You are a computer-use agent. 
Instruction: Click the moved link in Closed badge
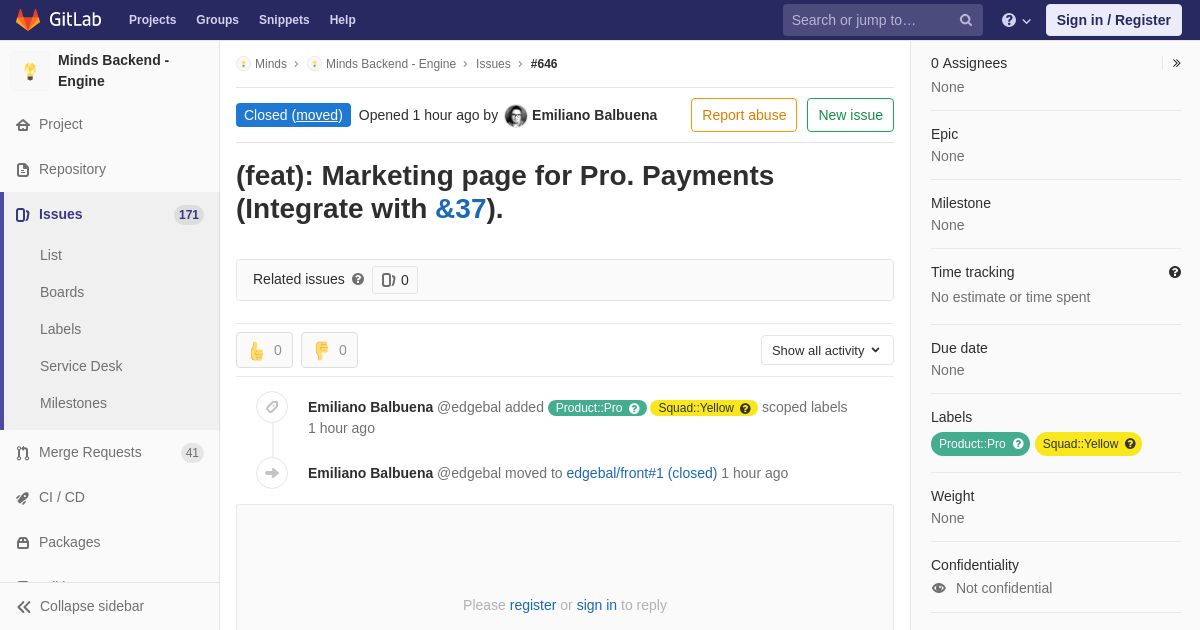pyautogui.click(x=317, y=115)
